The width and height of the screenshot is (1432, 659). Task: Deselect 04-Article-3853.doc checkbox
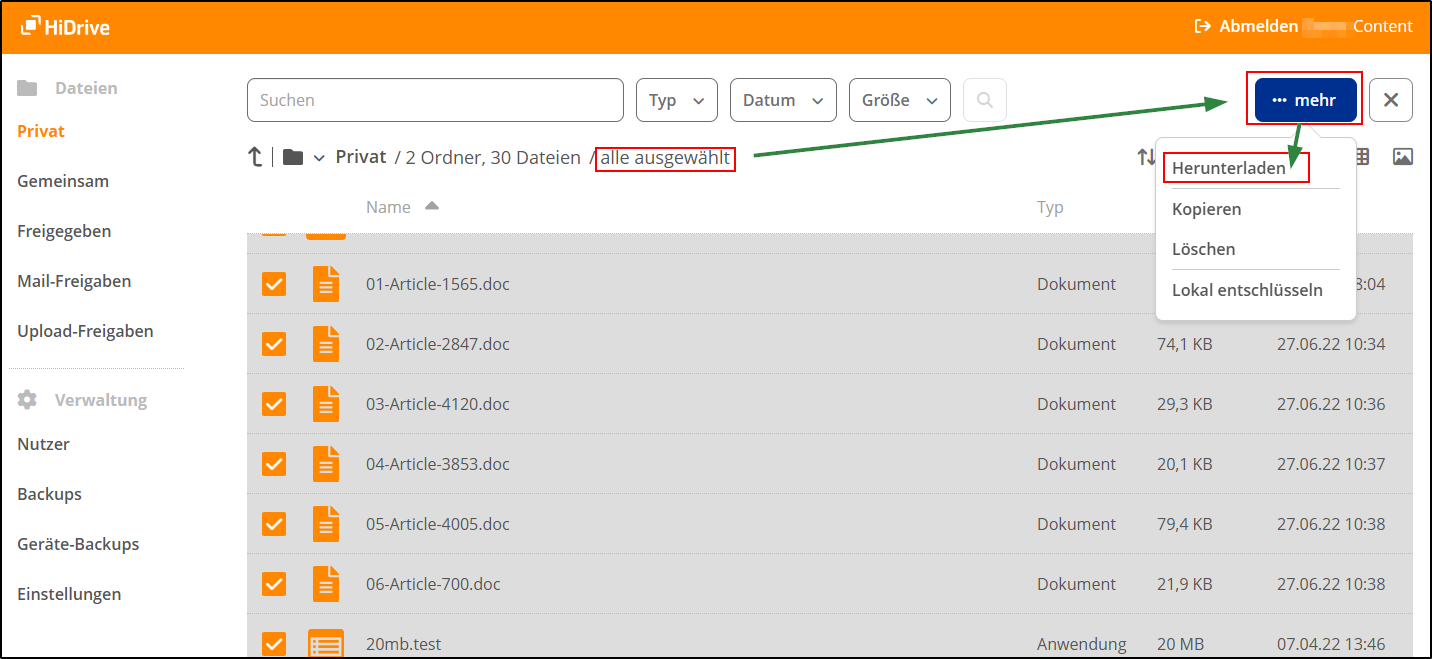point(273,464)
